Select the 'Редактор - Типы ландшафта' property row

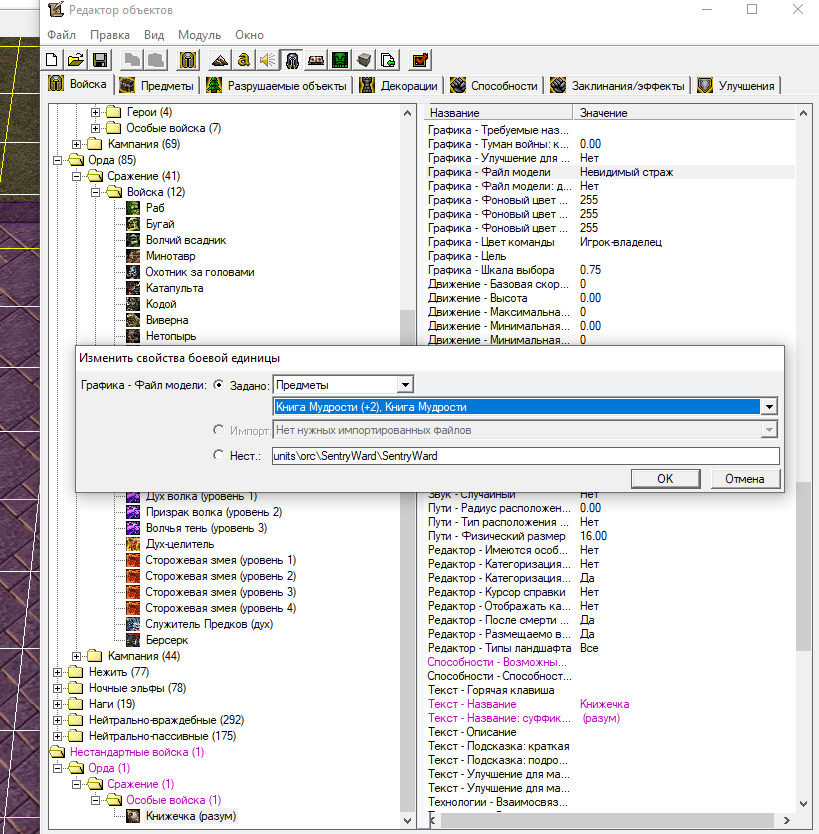click(x=611, y=648)
